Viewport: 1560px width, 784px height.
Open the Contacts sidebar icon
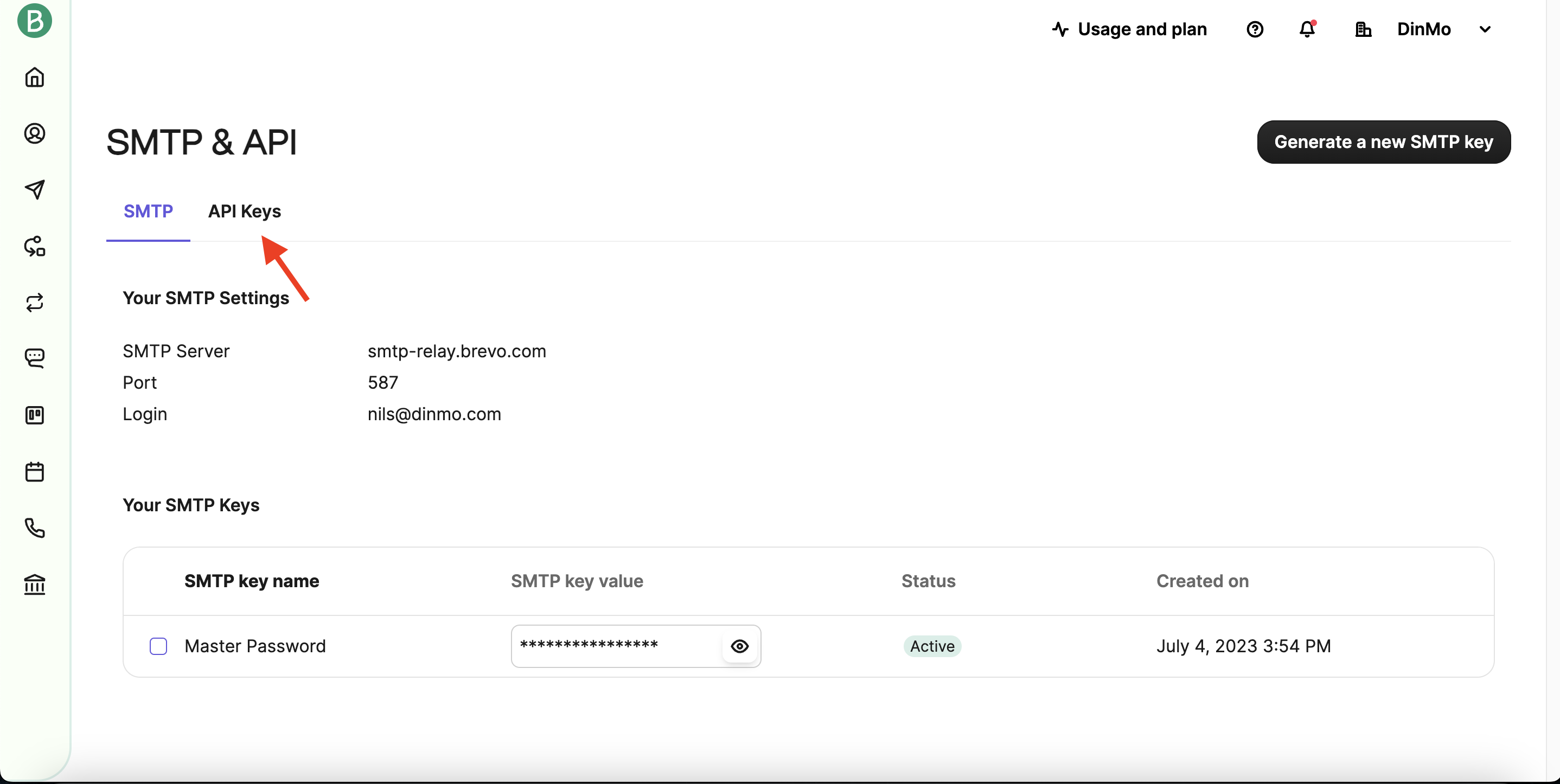(x=35, y=133)
